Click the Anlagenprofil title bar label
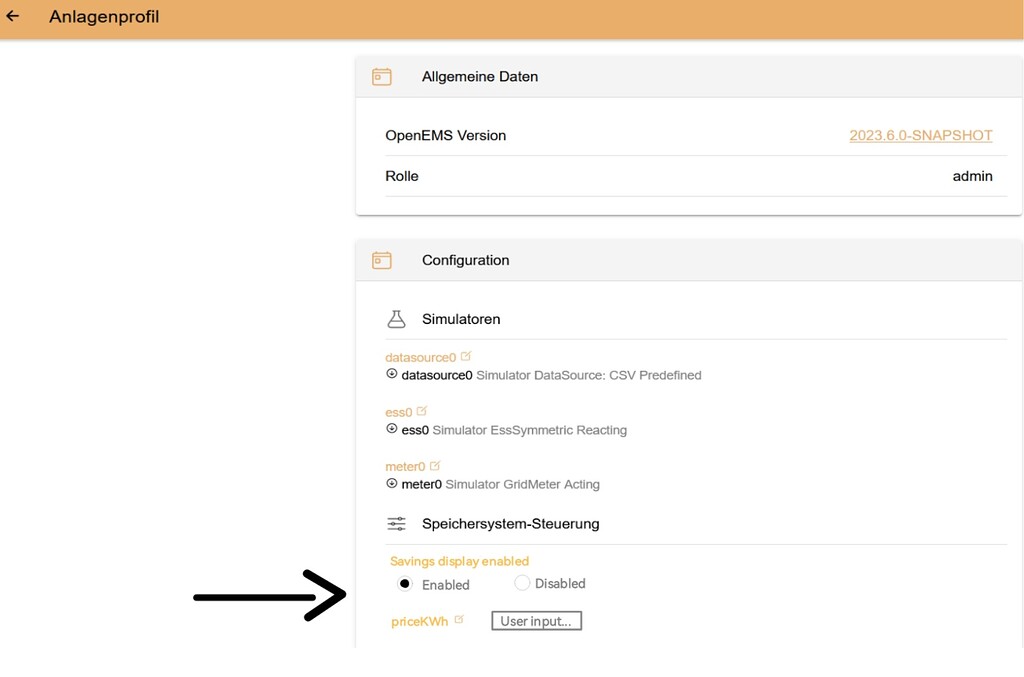 (x=104, y=16)
